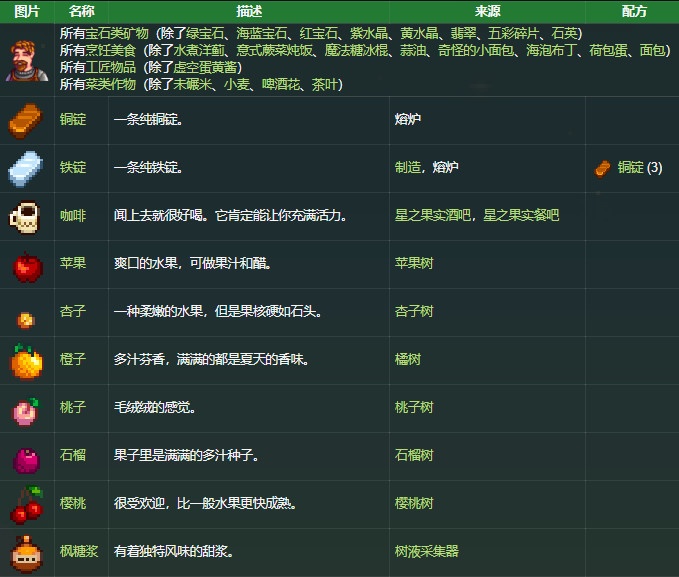Screen dimensions: 679x577
Task: Open the 橘树 source link
Action: click(407, 359)
